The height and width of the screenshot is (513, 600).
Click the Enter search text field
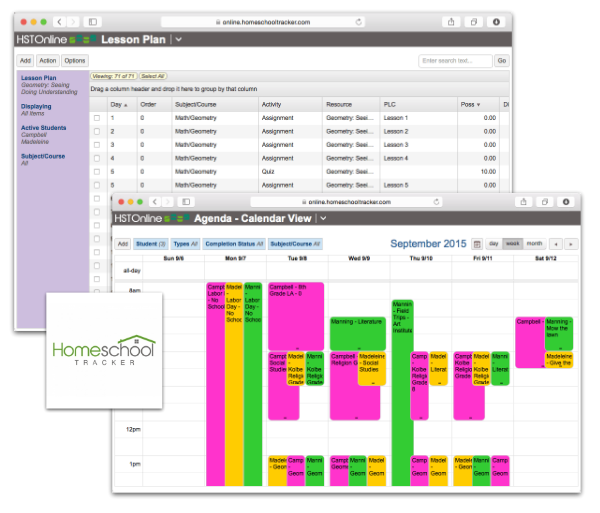click(455, 60)
